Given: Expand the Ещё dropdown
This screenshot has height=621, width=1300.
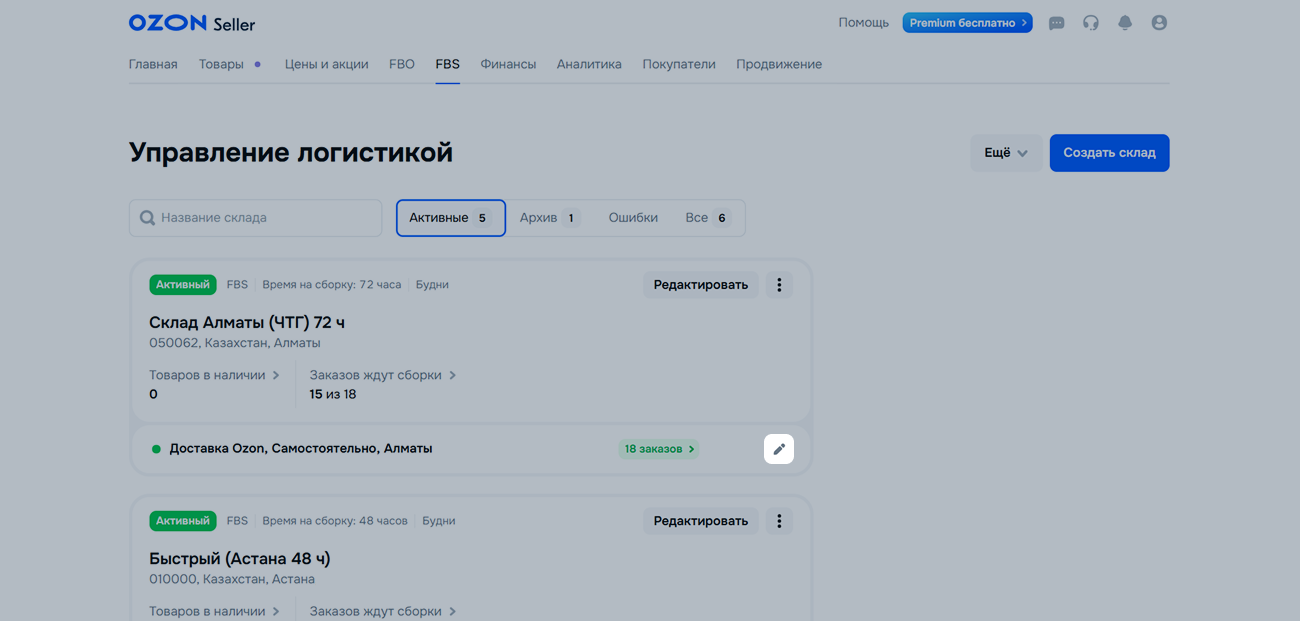Looking at the screenshot, I should point(1005,153).
